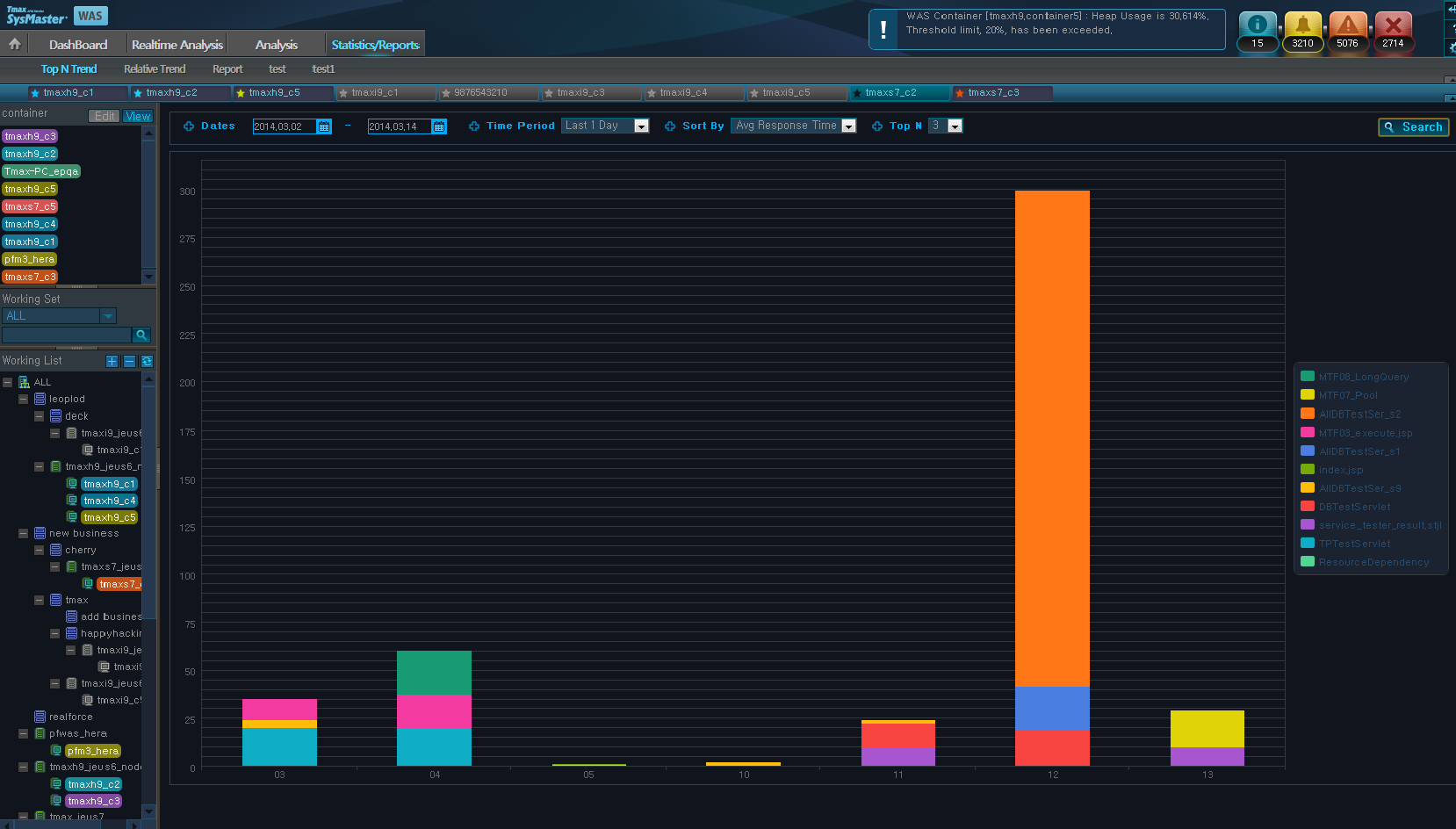Click the Working Set search magnifier icon
The width and height of the screenshot is (1456, 829).
point(141,335)
